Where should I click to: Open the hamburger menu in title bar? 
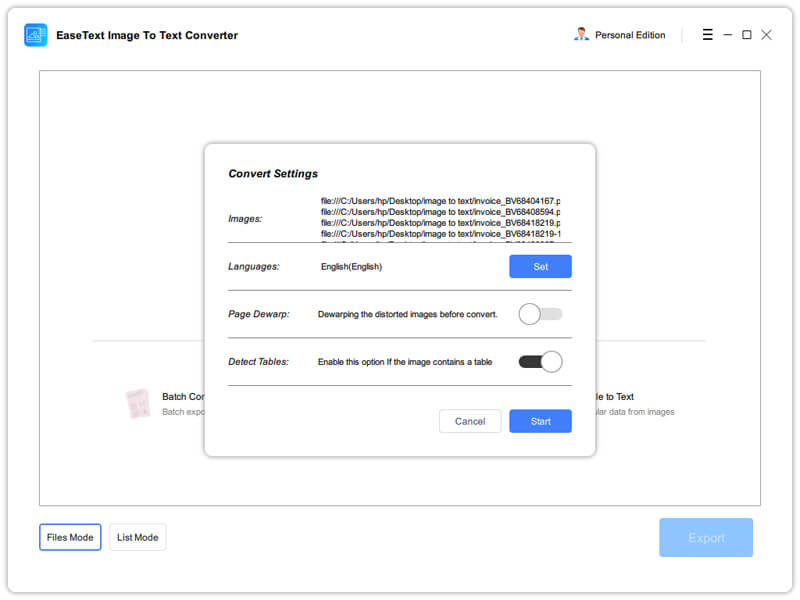coord(707,35)
